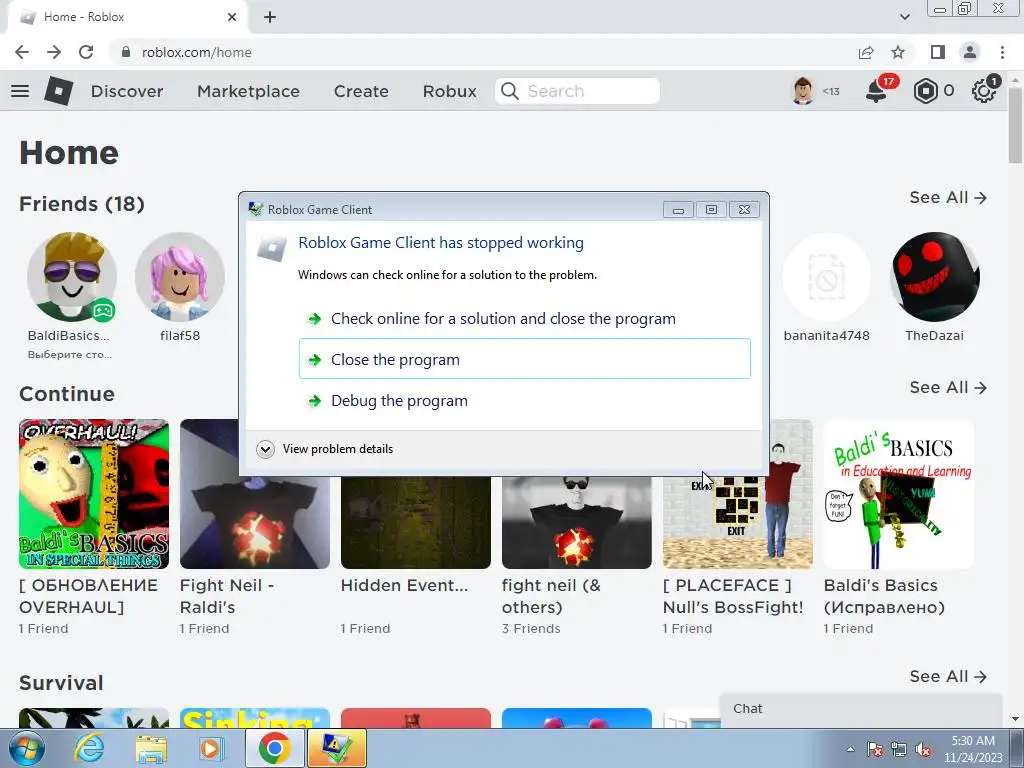Open TheDazai friend avatar
Viewport: 1024px width, 768px height.
click(934, 277)
